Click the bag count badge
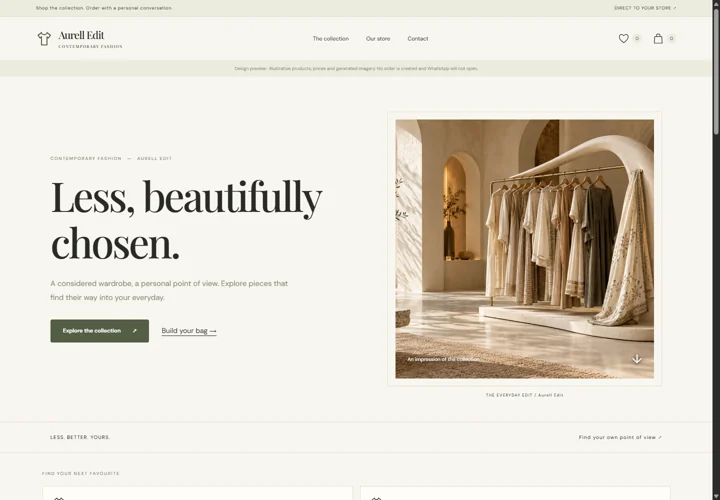The width and height of the screenshot is (720, 500). pos(671,39)
